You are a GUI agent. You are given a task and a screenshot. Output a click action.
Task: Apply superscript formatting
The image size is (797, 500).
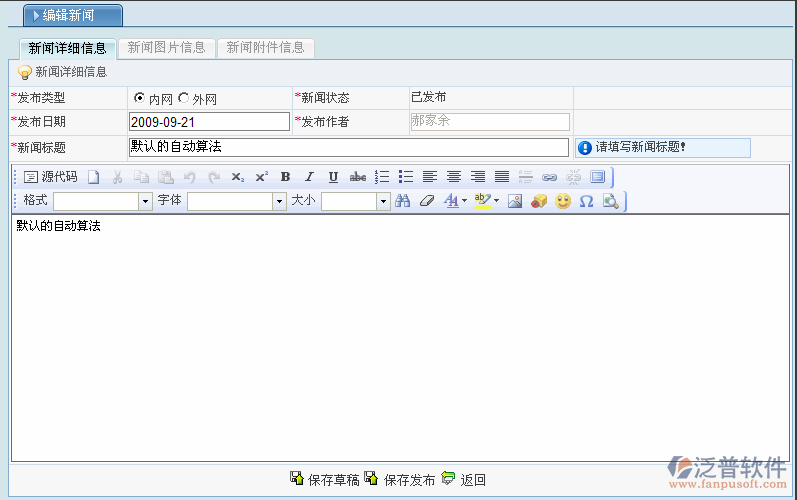pos(261,177)
